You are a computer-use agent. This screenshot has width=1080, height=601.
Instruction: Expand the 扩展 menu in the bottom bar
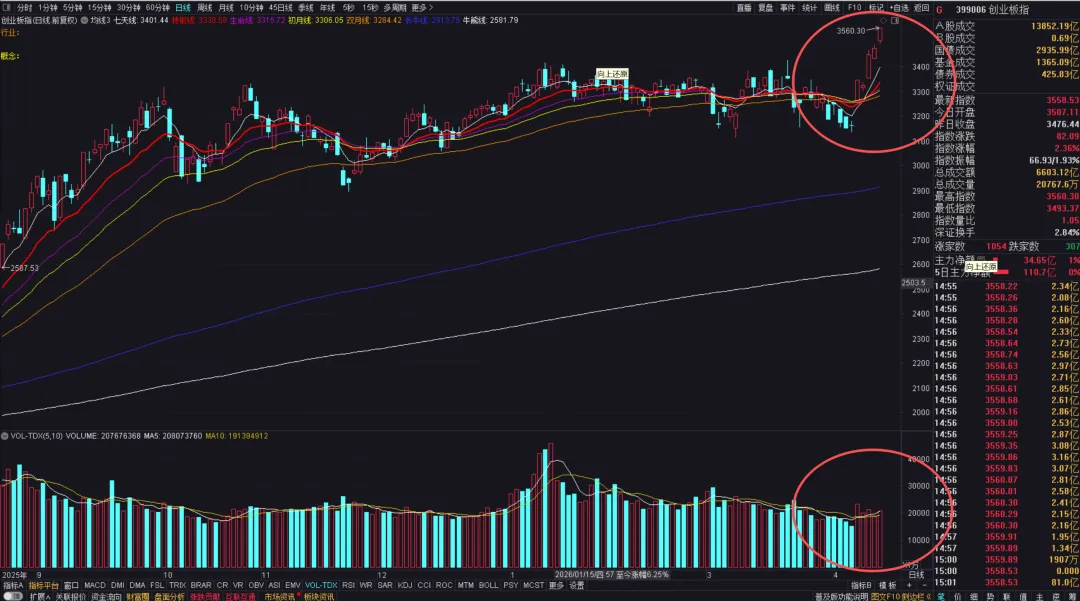(40, 596)
